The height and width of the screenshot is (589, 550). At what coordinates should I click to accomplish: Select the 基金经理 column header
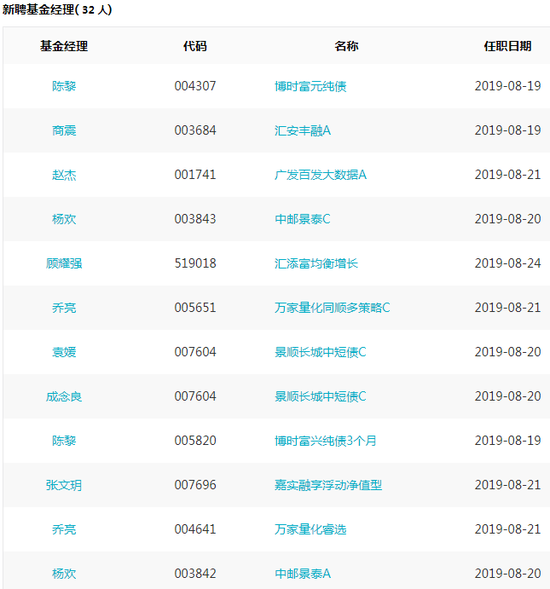coord(64,46)
